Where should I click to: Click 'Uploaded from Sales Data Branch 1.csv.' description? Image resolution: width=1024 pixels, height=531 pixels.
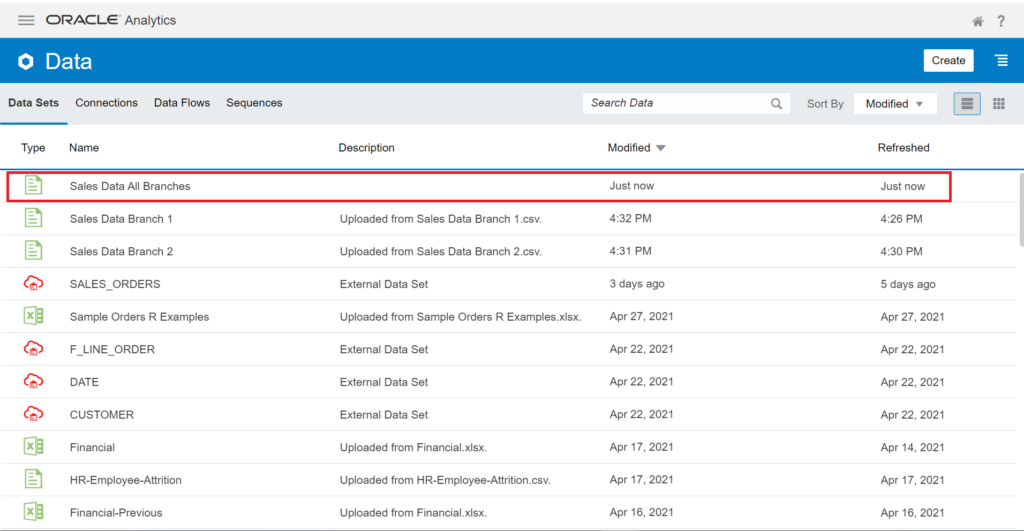tap(441, 219)
